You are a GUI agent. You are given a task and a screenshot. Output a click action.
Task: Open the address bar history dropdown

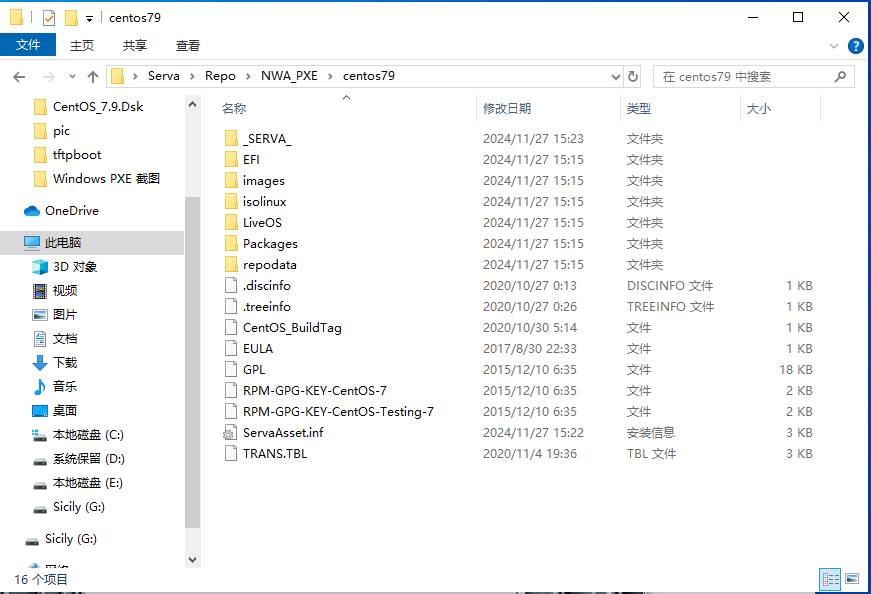coord(615,77)
